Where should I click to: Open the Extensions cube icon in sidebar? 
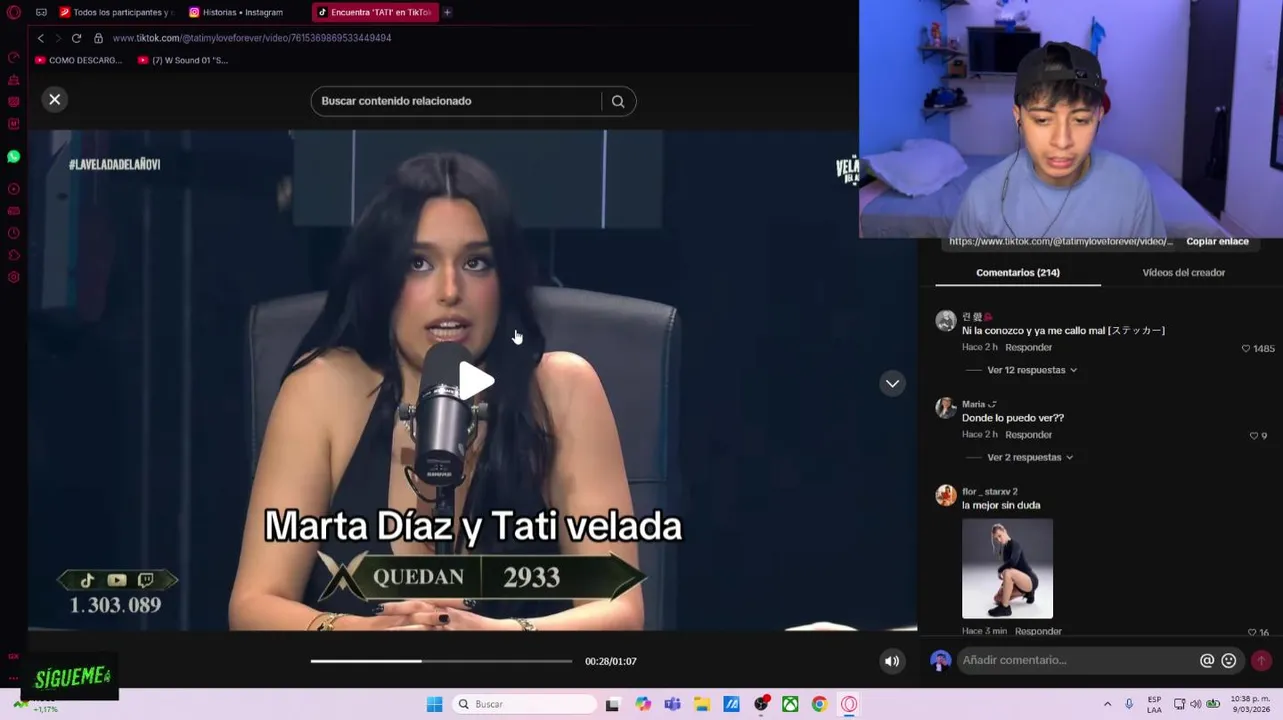click(x=14, y=255)
